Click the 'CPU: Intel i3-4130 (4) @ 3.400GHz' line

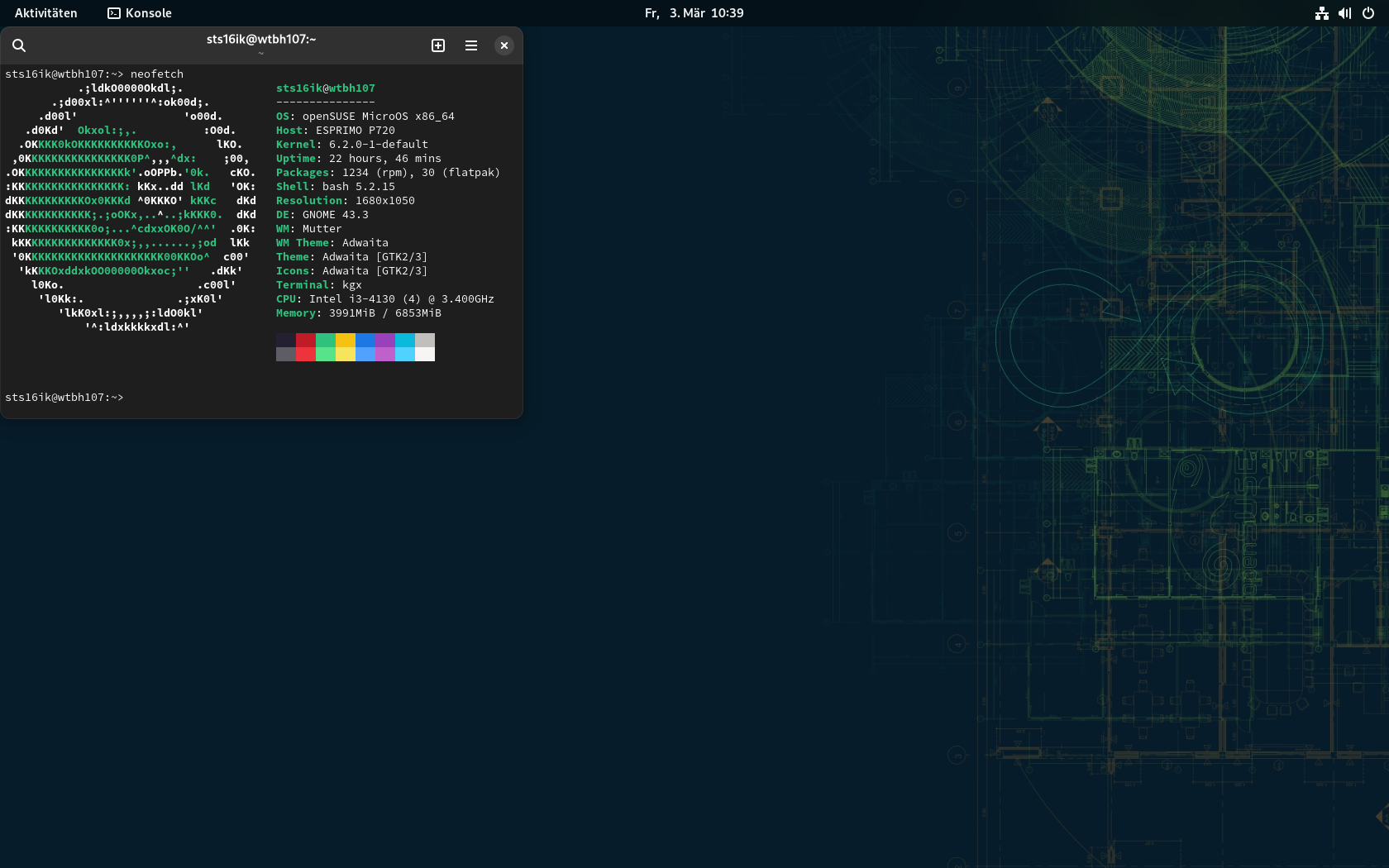(x=385, y=299)
